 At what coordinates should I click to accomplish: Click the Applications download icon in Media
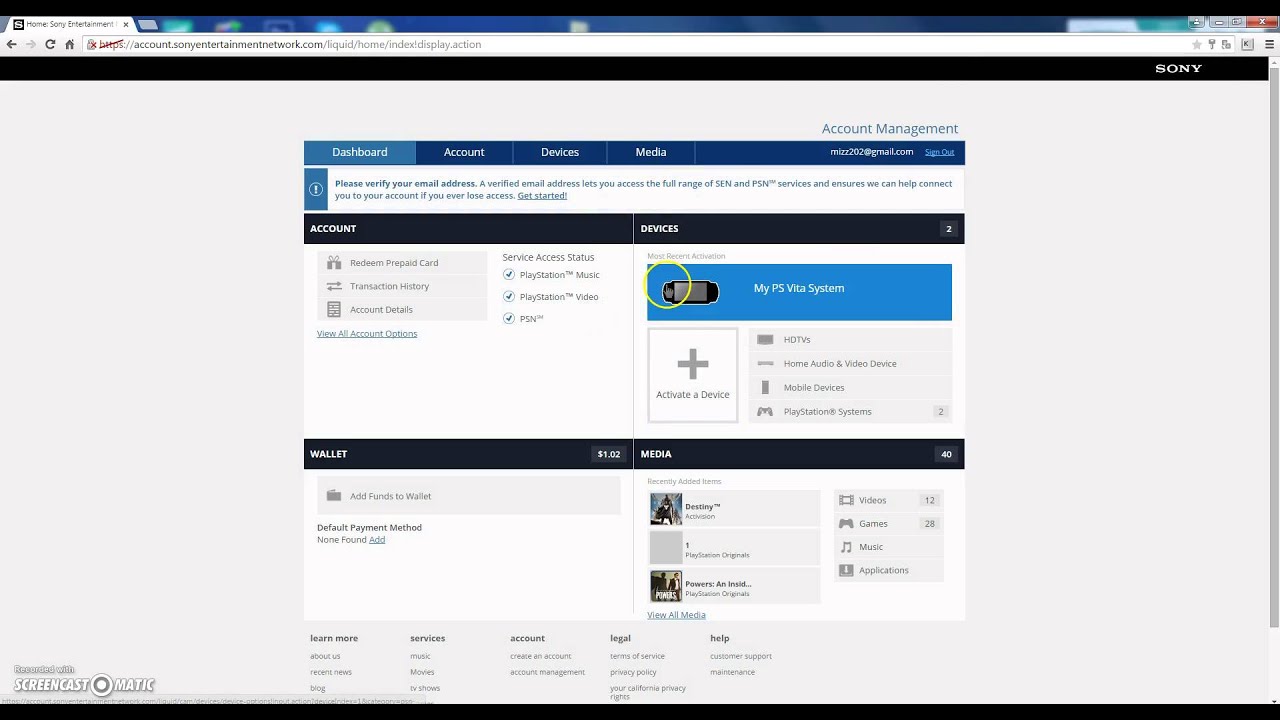[846, 570]
